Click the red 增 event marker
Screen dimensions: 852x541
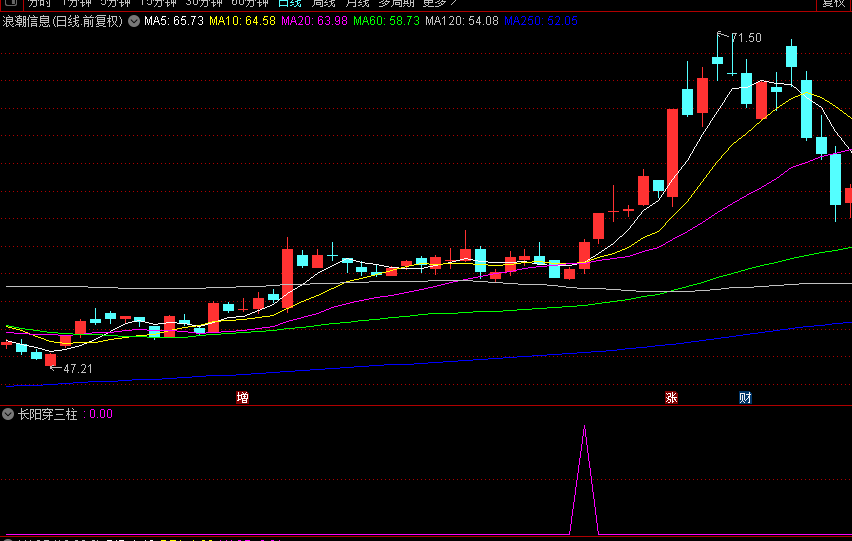click(242, 398)
